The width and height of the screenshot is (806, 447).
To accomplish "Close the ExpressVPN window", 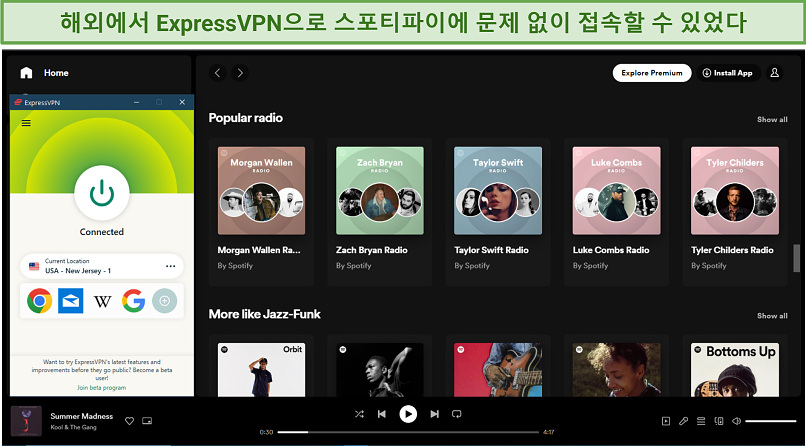I will (x=182, y=102).
